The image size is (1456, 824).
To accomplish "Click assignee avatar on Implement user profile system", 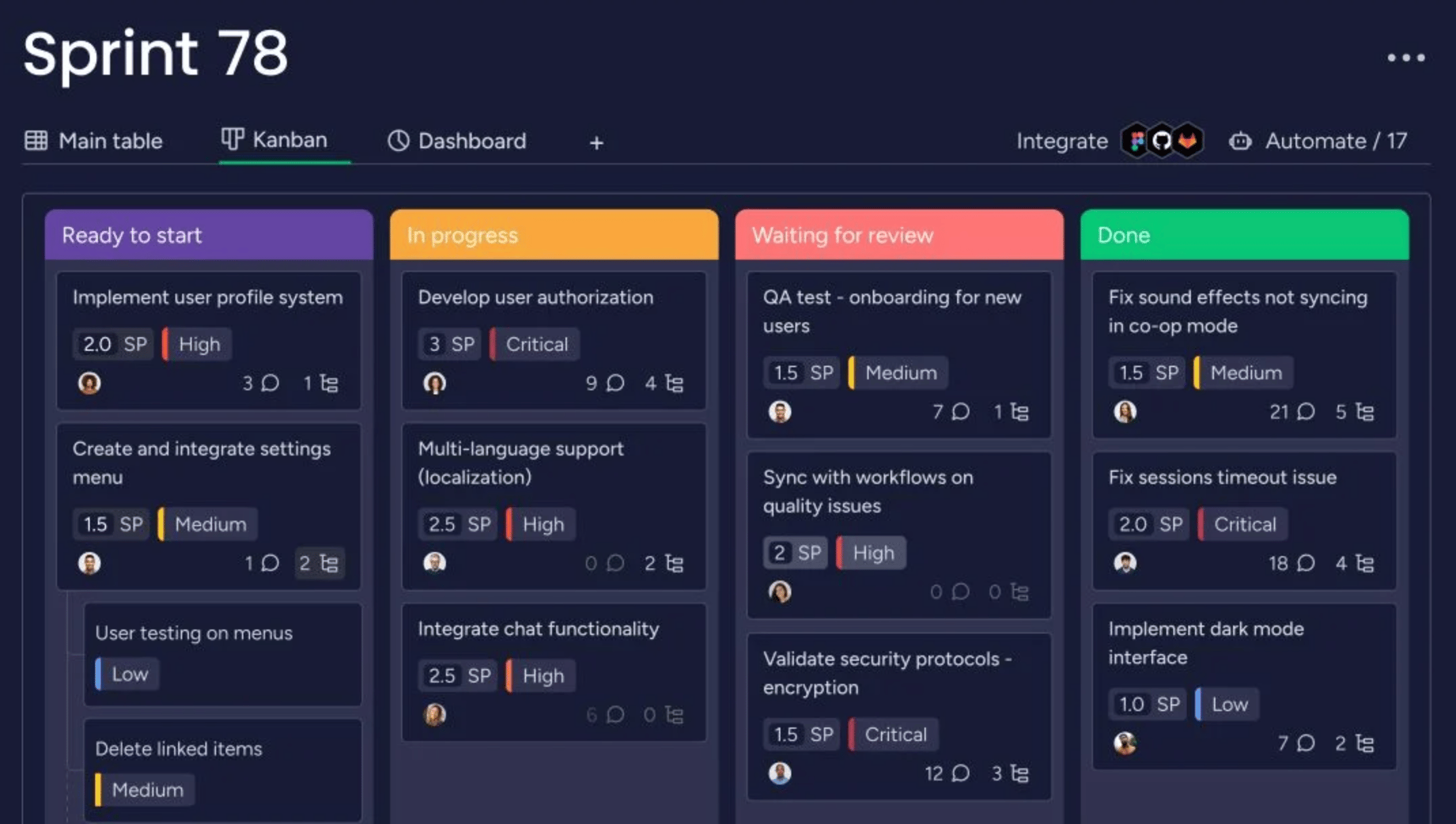I will [x=89, y=383].
